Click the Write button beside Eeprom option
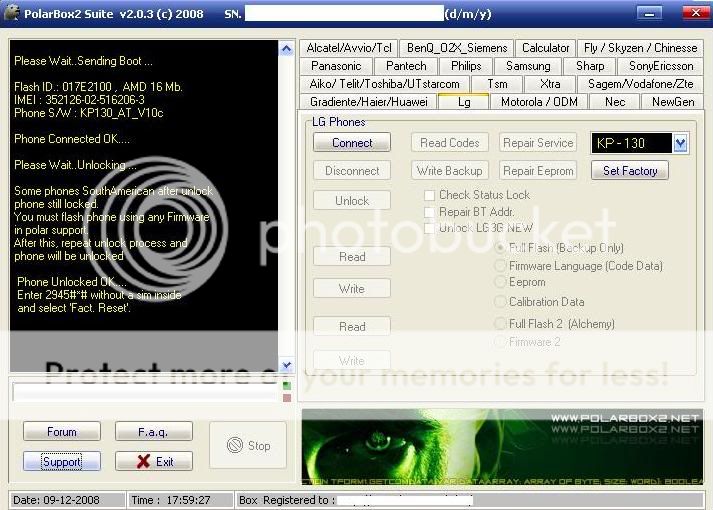 coord(351,289)
